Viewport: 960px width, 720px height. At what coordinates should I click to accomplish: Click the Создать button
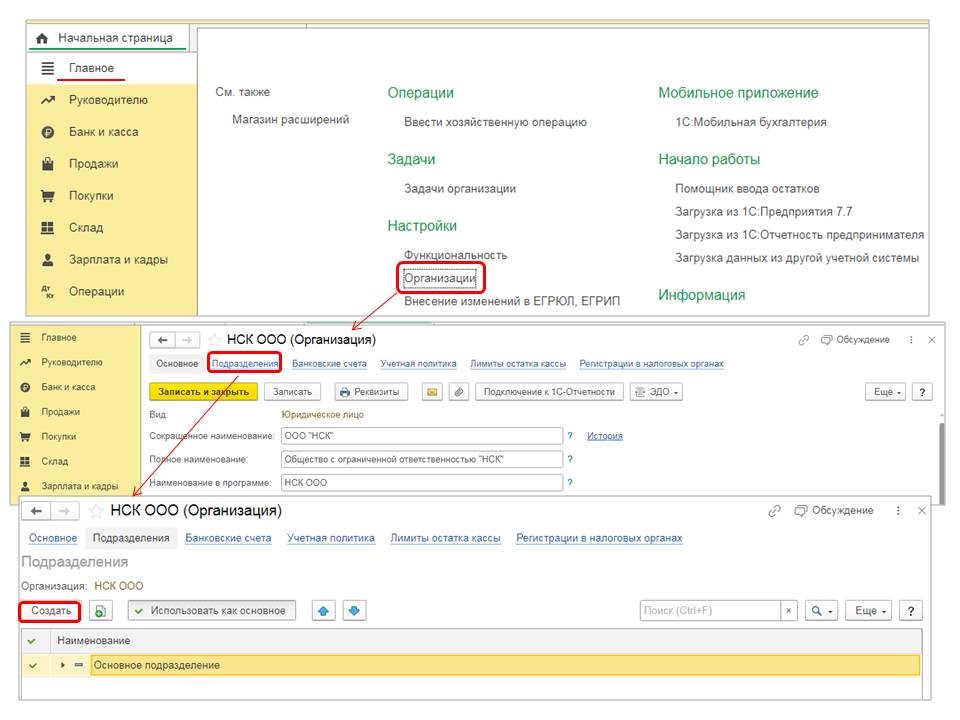point(51,611)
